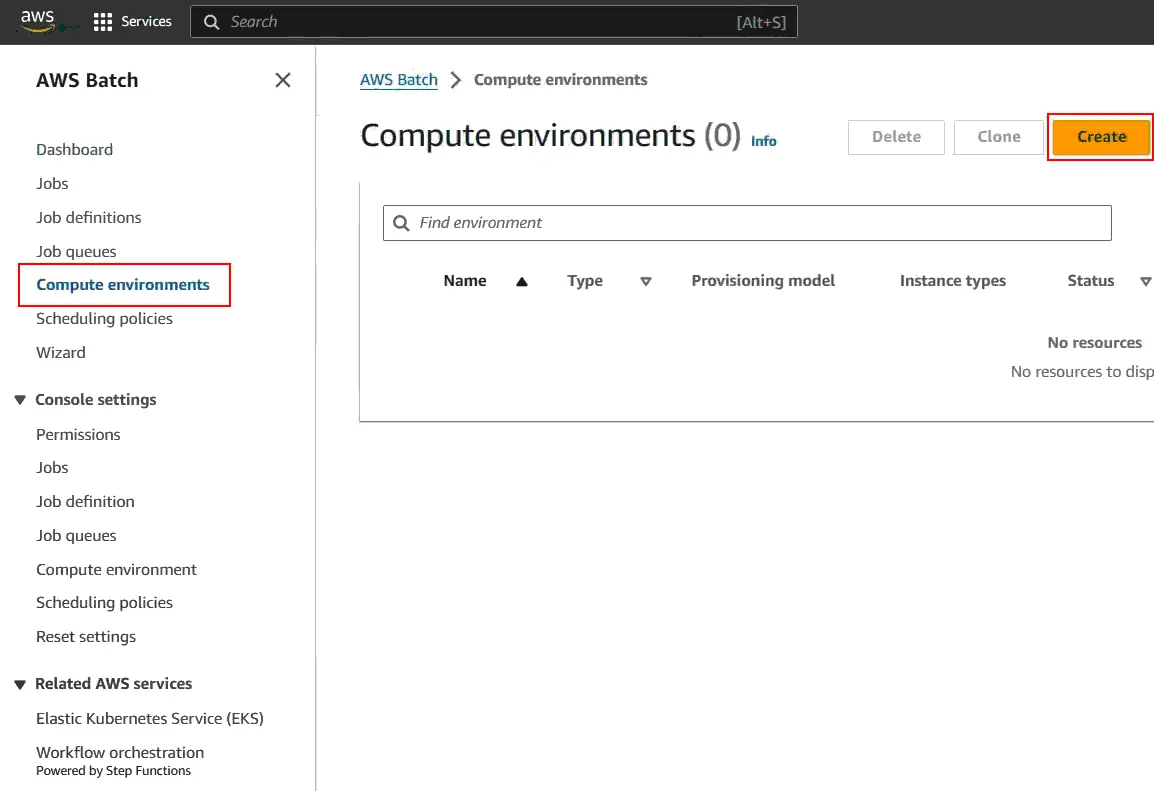Click the Related AWS services section title

tap(113, 684)
